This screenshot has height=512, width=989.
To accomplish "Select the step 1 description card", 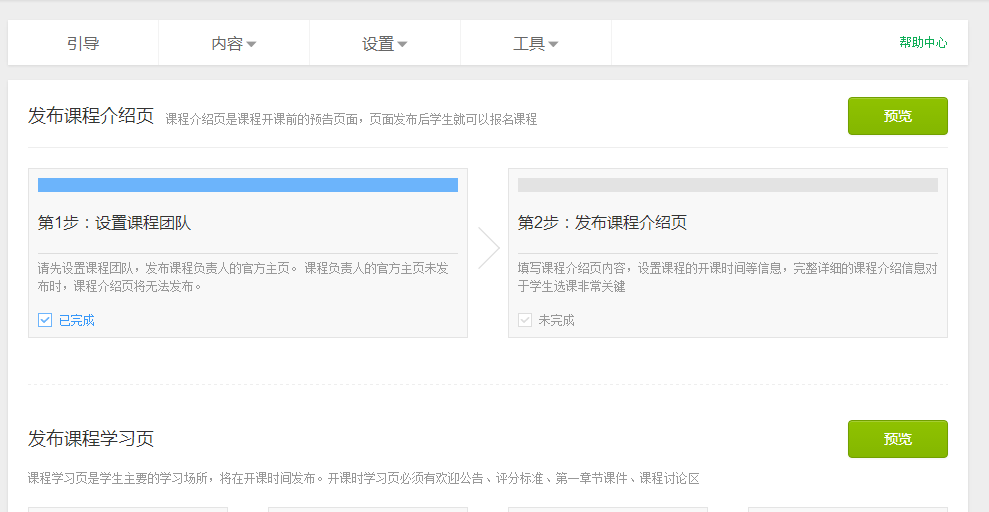I will tap(248, 253).
